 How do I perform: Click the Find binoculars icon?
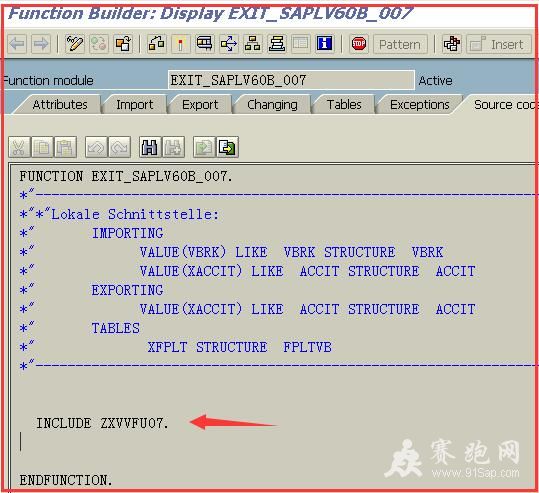150,147
